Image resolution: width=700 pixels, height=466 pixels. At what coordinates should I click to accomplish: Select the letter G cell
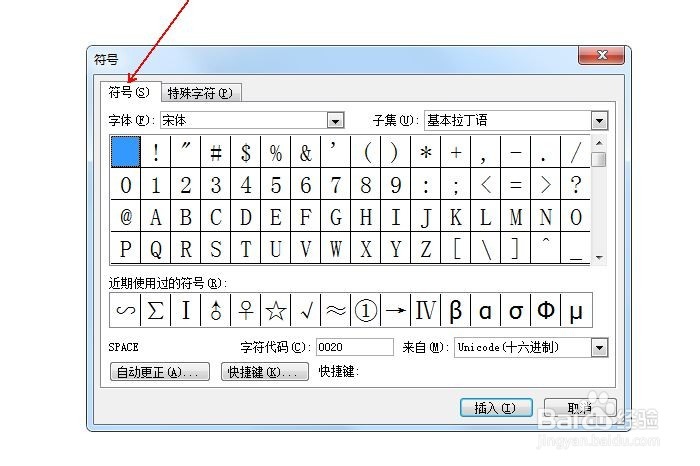coord(335,216)
